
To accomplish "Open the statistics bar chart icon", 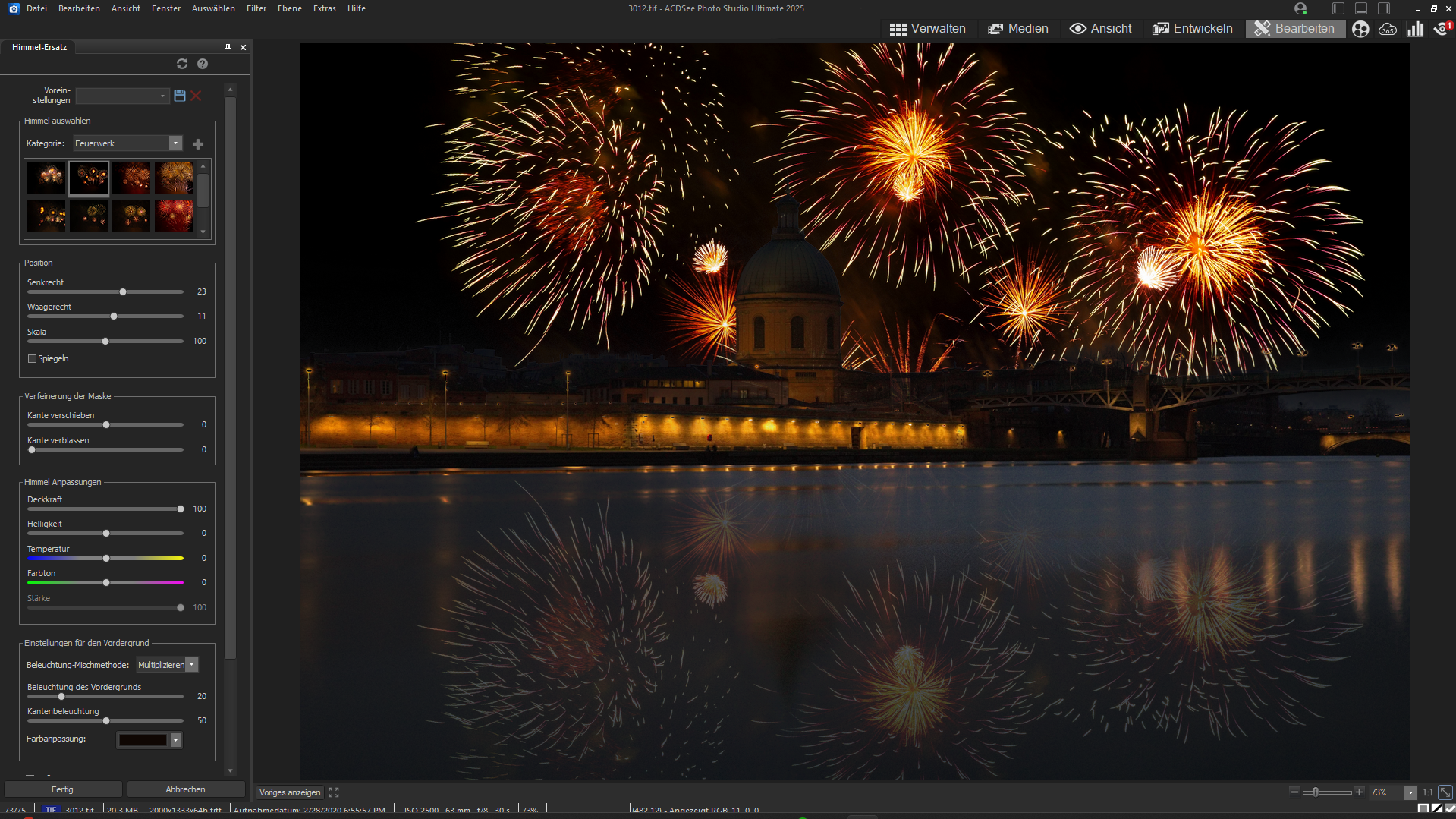I will coord(1415,29).
